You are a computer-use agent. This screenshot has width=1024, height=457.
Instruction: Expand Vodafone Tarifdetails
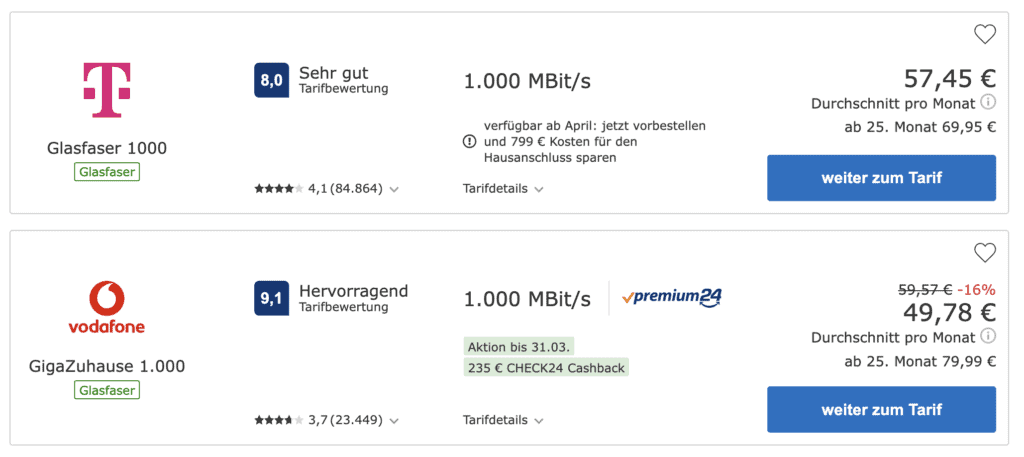click(x=503, y=420)
